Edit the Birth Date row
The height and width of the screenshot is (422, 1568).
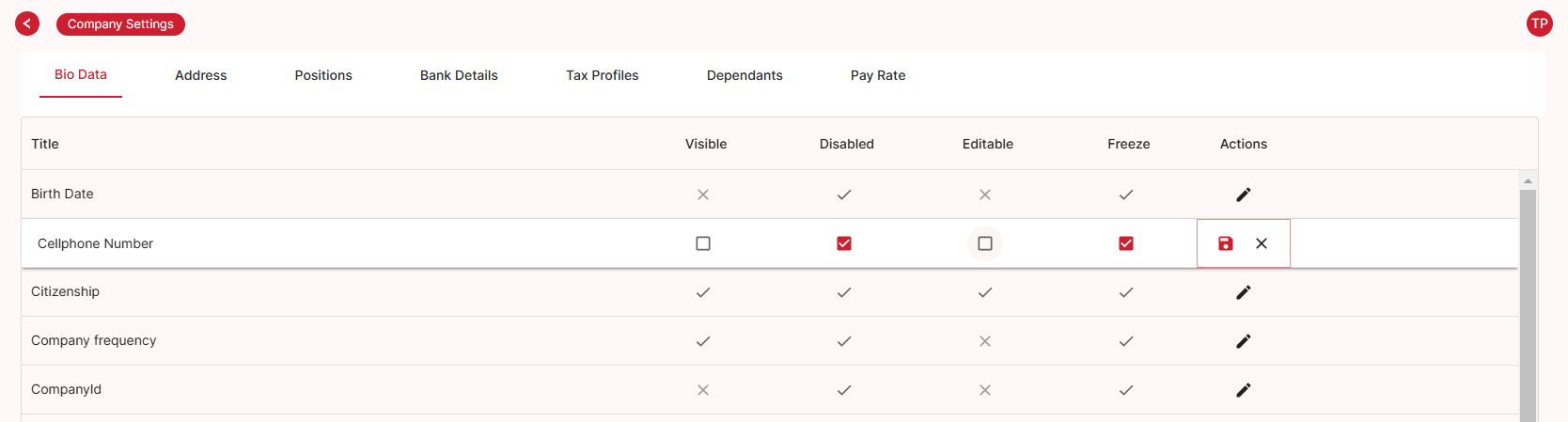(1243, 195)
